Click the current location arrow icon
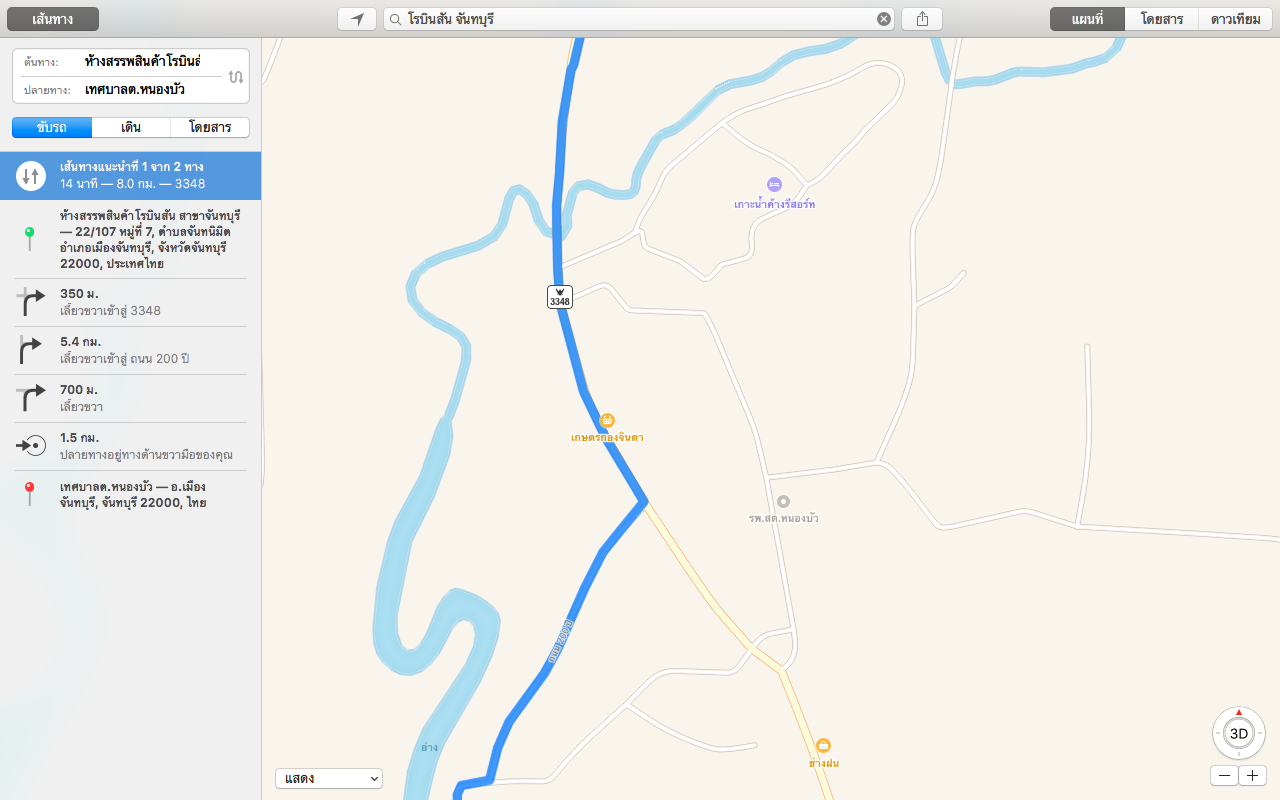 point(357,19)
